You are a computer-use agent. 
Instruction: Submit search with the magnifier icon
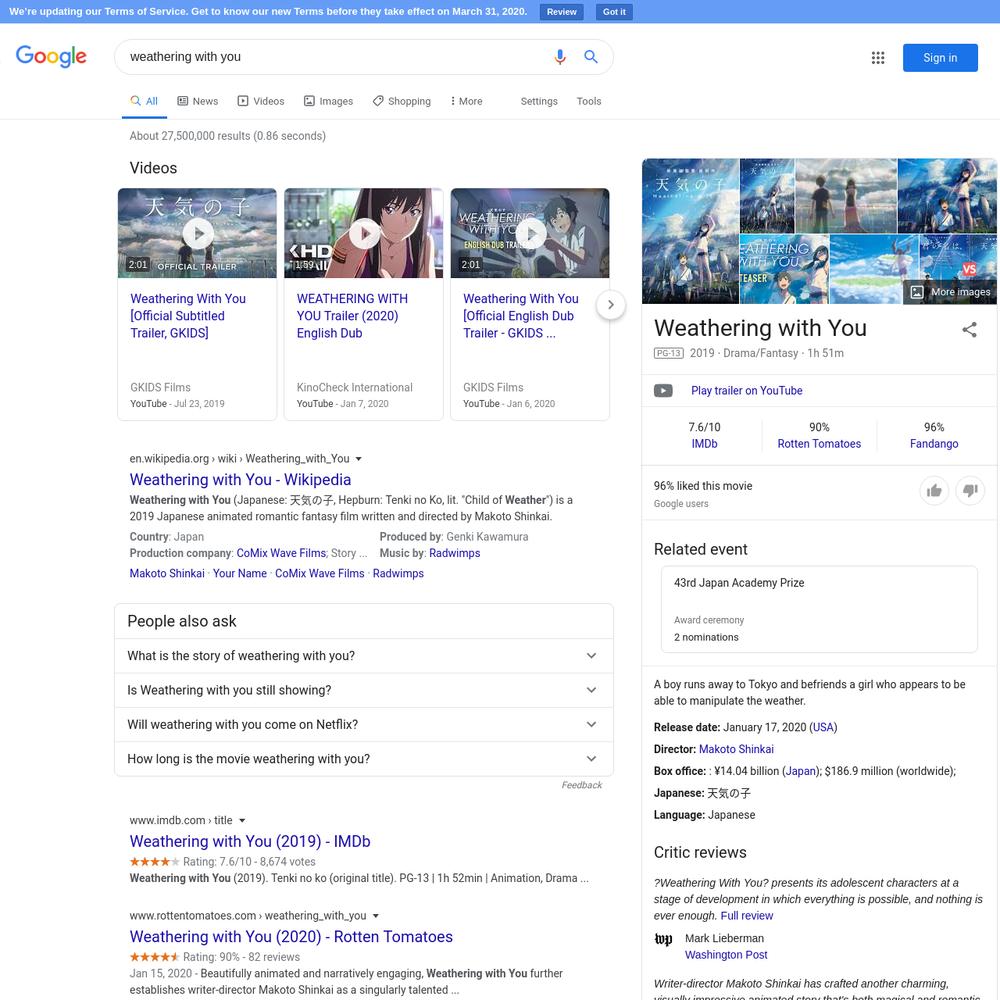591,57
